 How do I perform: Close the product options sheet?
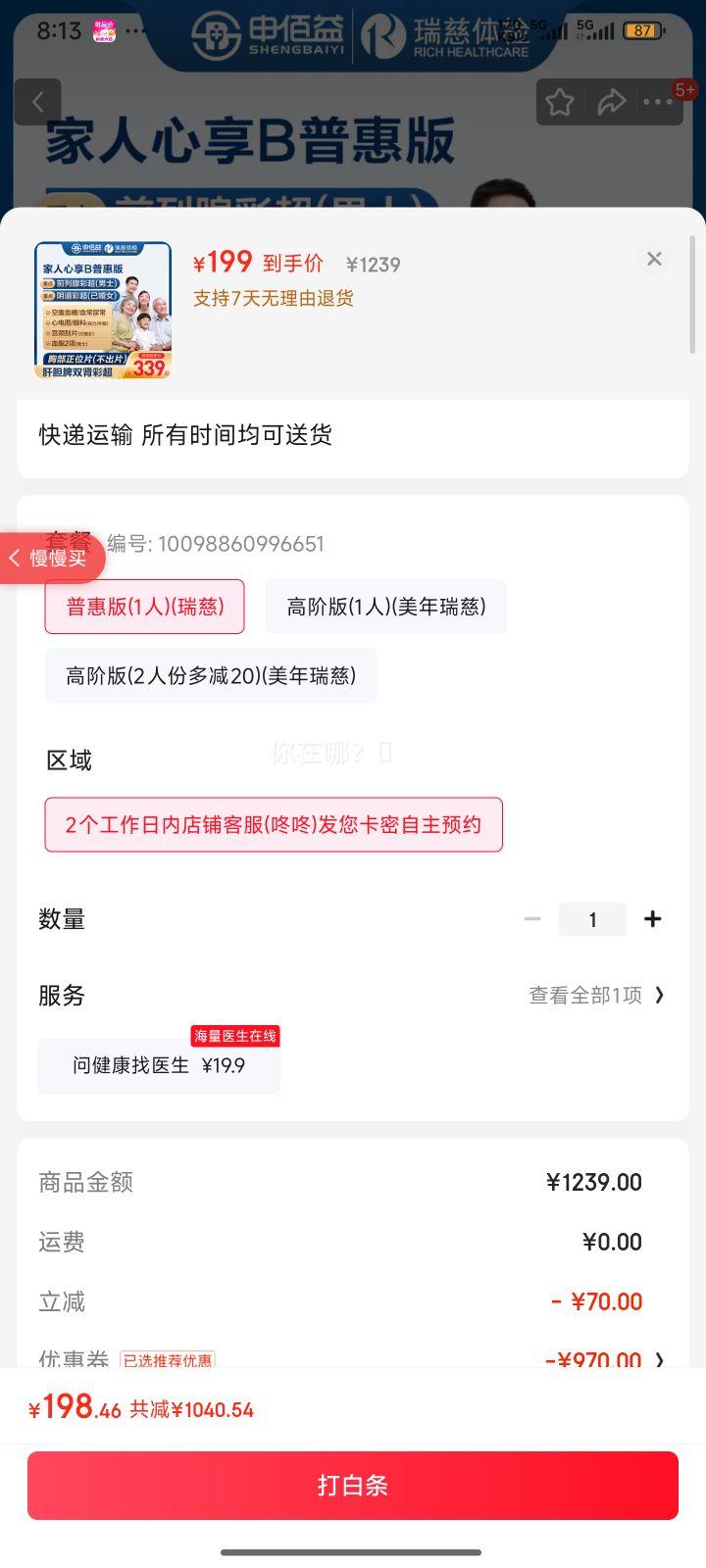click(654, 259)
